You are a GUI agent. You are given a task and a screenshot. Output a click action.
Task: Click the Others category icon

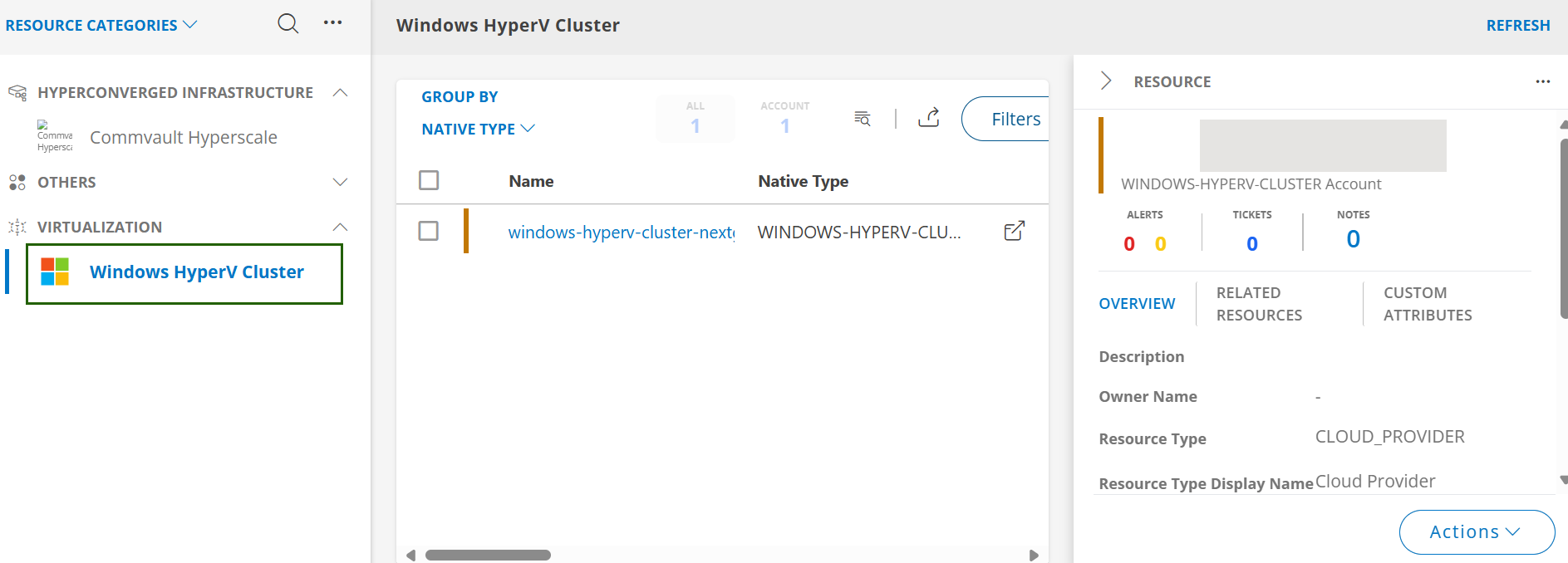pos(17,182)
